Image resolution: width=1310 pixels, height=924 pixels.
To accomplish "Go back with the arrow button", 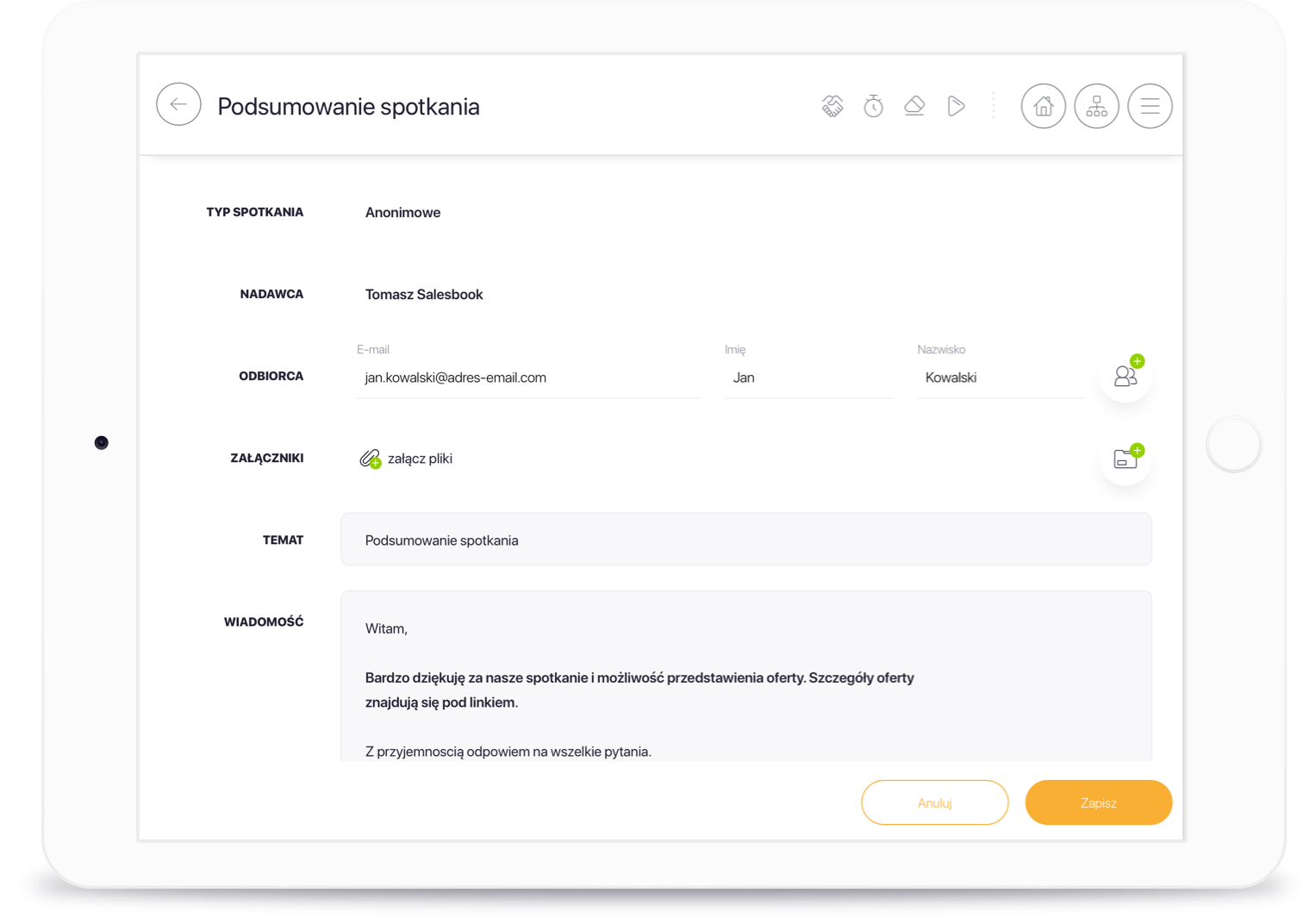I will [x=178, y=104].
